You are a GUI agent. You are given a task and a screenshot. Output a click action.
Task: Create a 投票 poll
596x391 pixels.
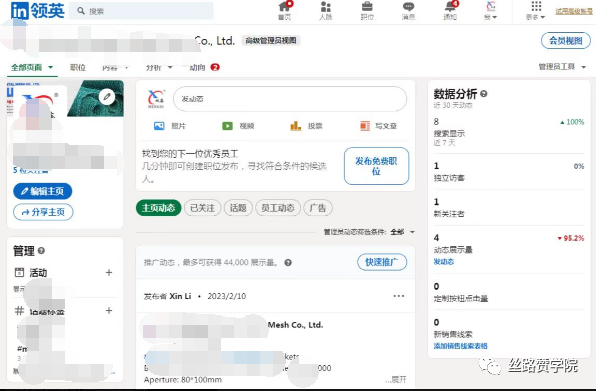(306, 126)
